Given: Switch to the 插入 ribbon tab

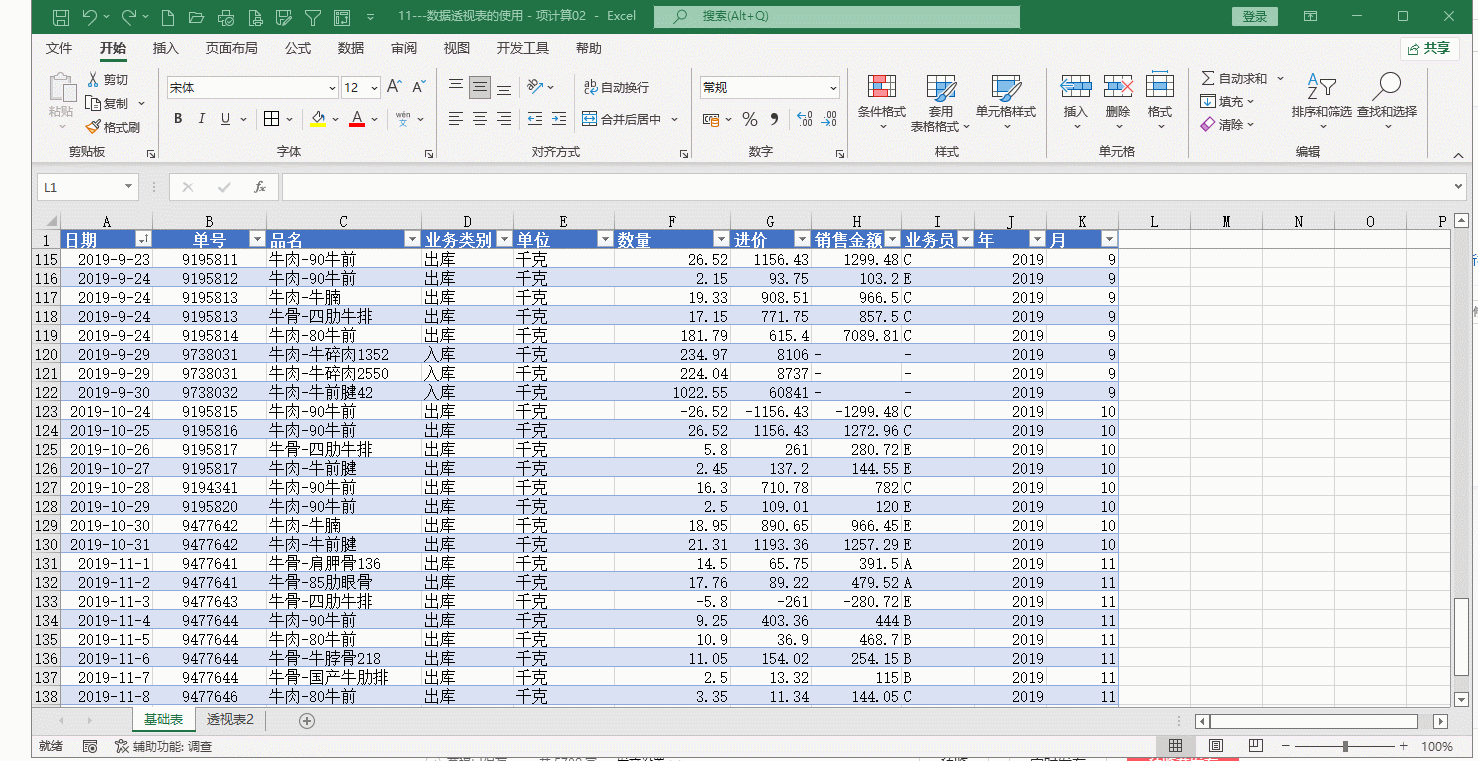Looking at the screenshot, I should [x=165, y=48].
